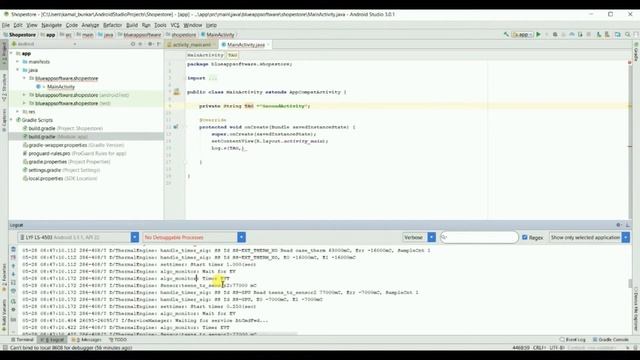This screenshot has width=640, height=360.
Task: Click the blueappsoftware breadcrumb in navigation bar
Action: click(x=140, y=35)
